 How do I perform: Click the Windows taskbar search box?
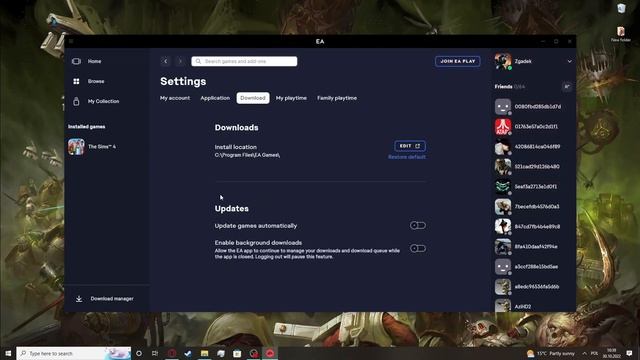coord(74,353)
